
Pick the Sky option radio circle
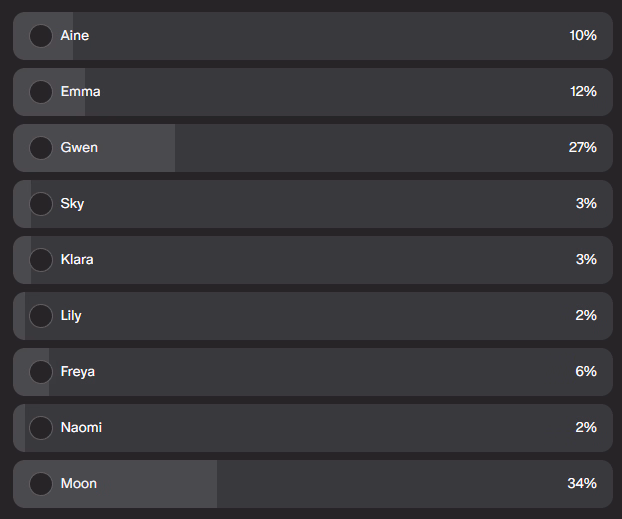[41, 204]
